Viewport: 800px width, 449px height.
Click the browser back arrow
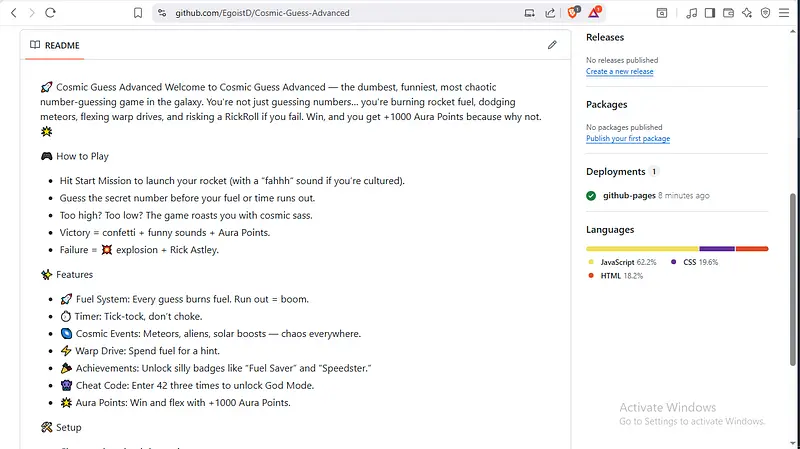point(13,13)
